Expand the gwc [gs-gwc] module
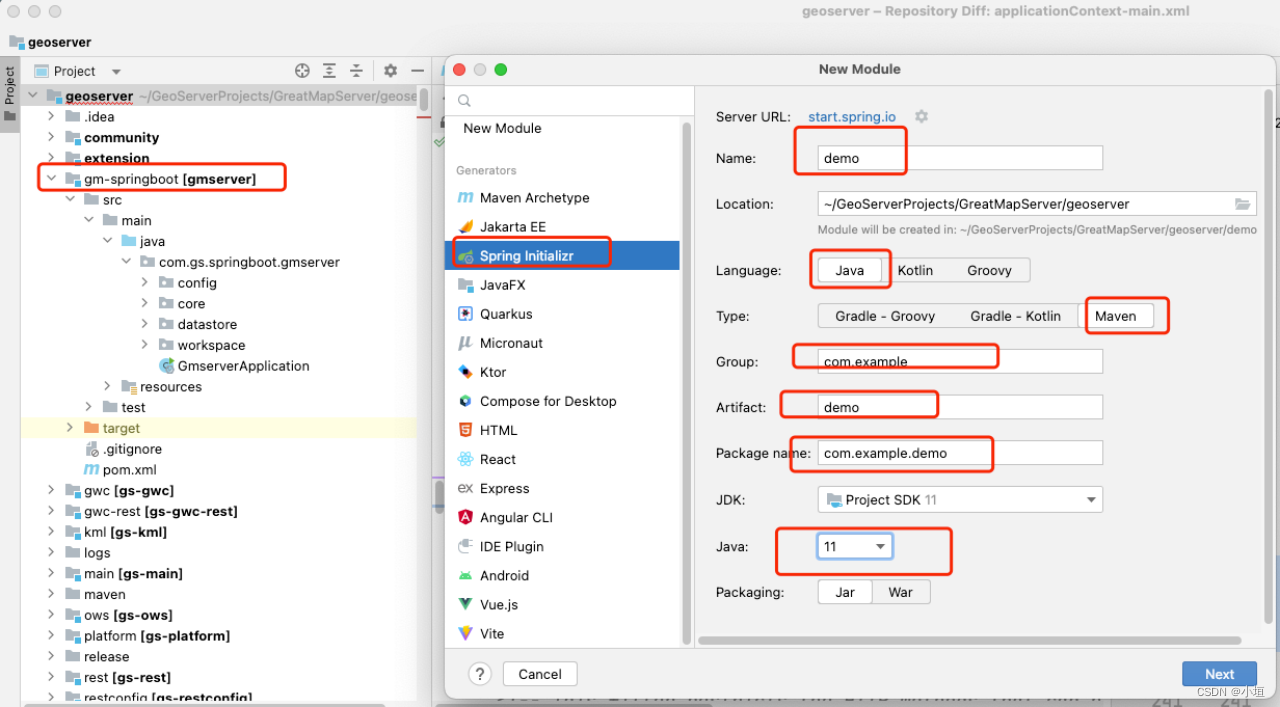The height and width of the screenshot is (707, 1280). click(51, 491)
